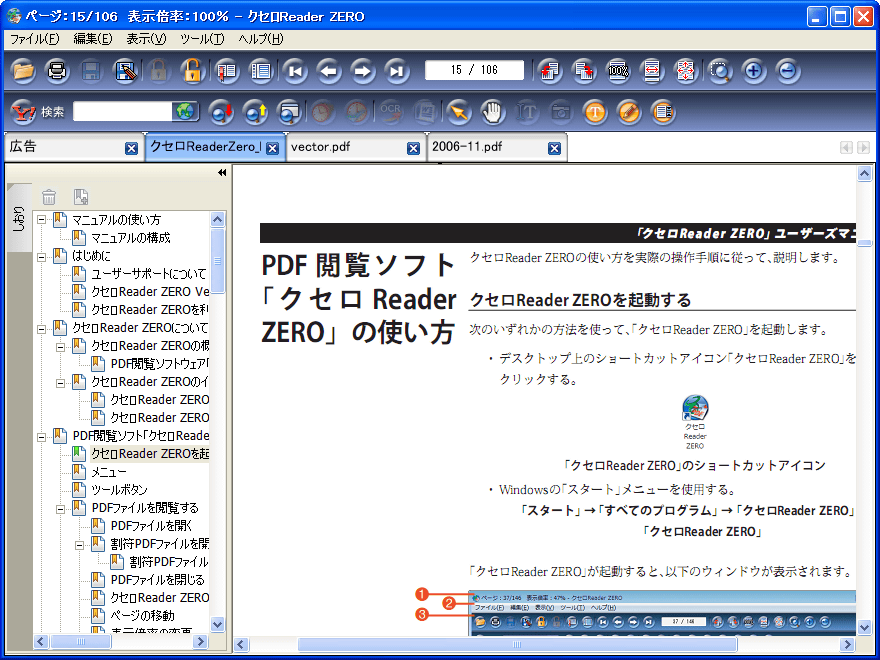Select the arrow pointer tool

(x=459, y=112)
